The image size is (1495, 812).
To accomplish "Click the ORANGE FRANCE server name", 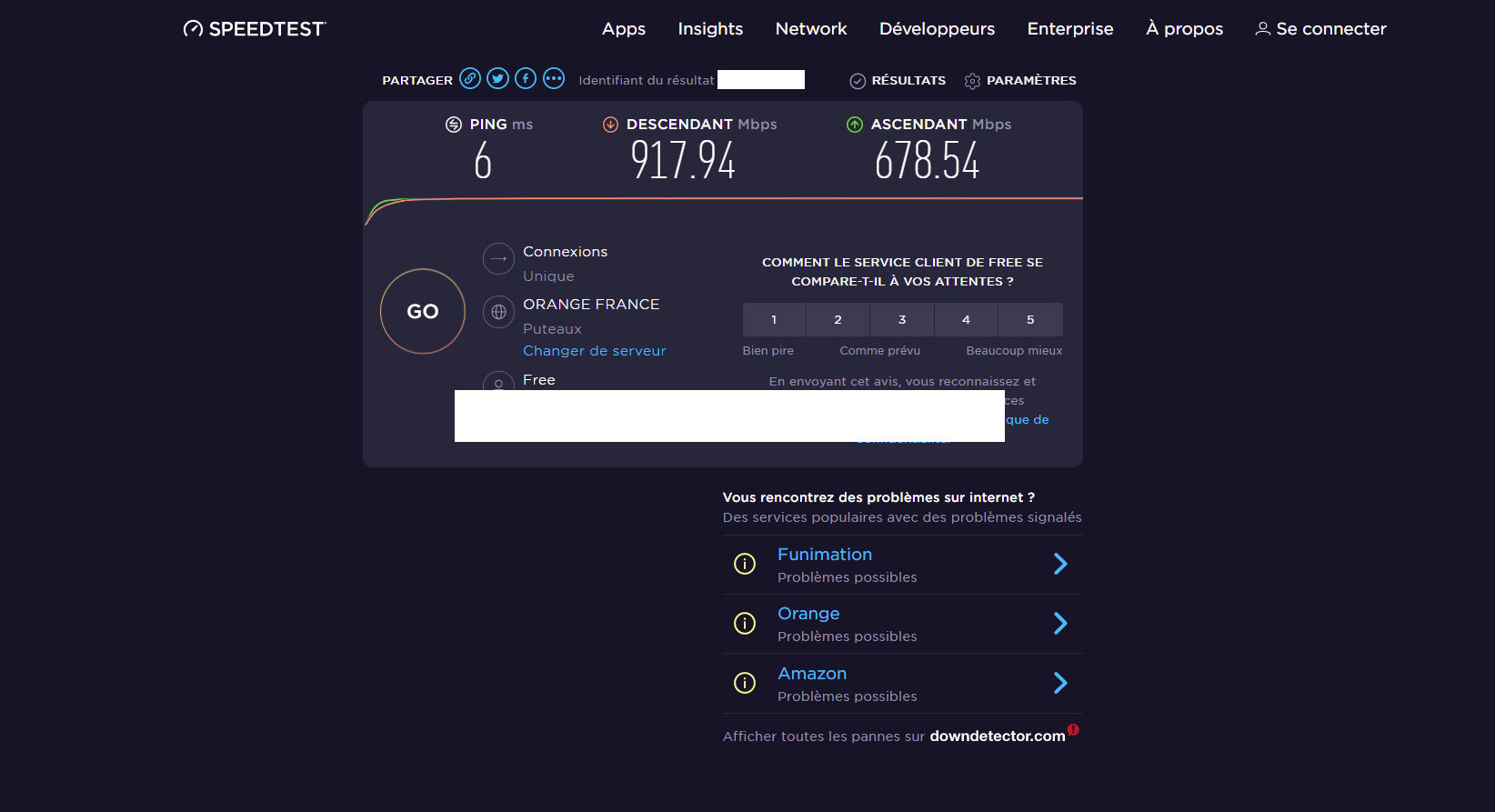I will point(591,305).
